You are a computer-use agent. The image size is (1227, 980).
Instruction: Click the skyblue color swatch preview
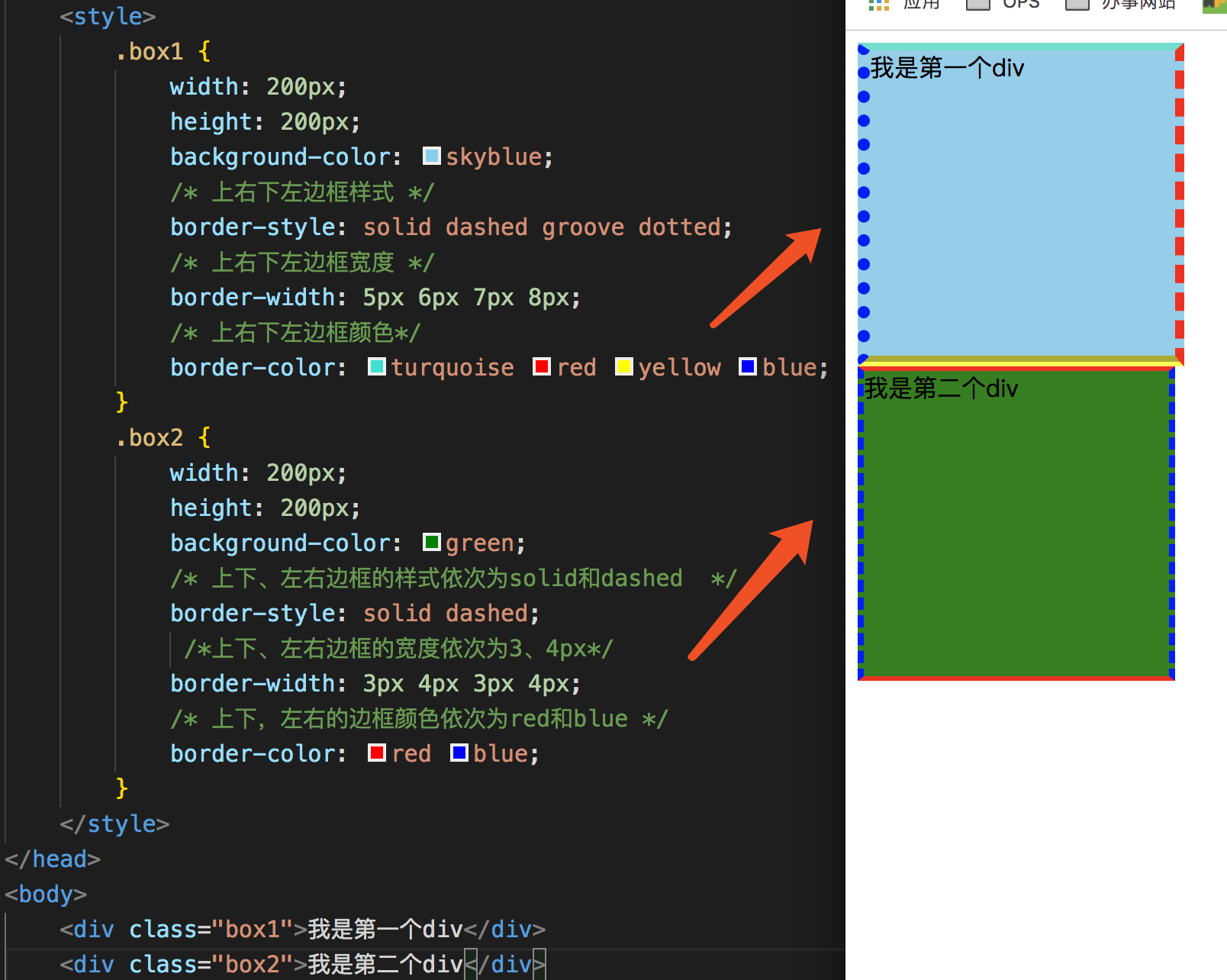(431, 156)
